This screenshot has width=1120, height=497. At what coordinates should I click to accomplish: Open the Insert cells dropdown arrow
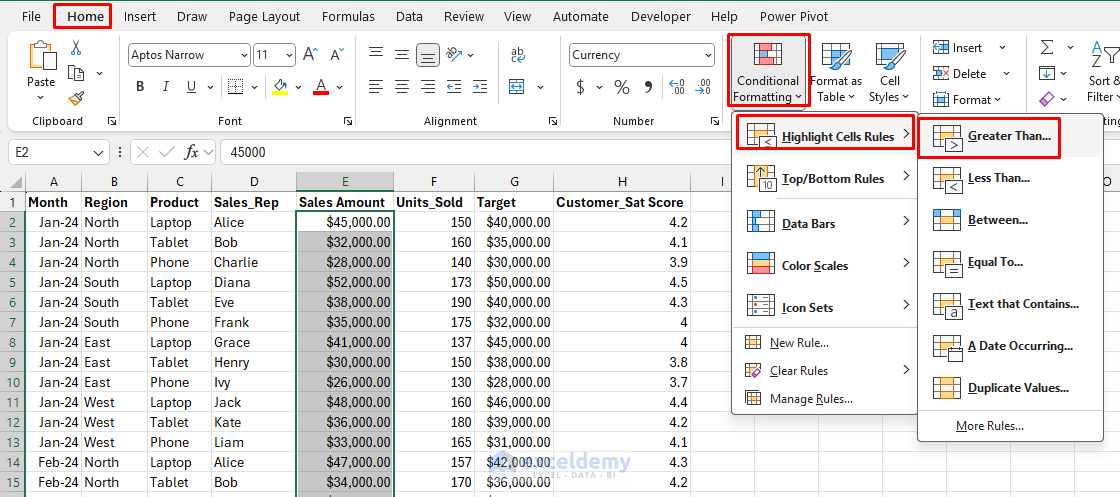click(x=1002, y=48)
